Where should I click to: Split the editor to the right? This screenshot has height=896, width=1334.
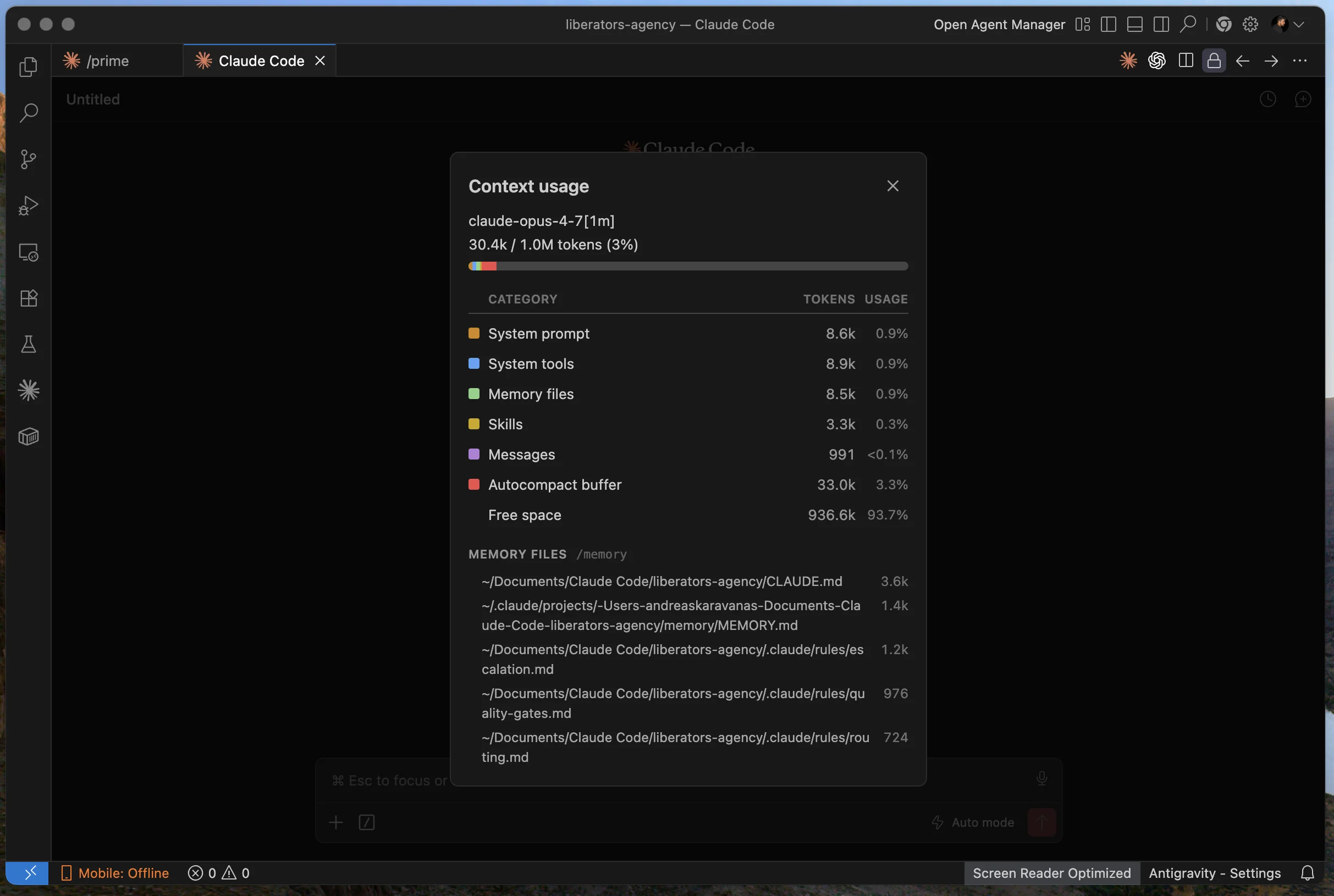tap(1186, 60)
